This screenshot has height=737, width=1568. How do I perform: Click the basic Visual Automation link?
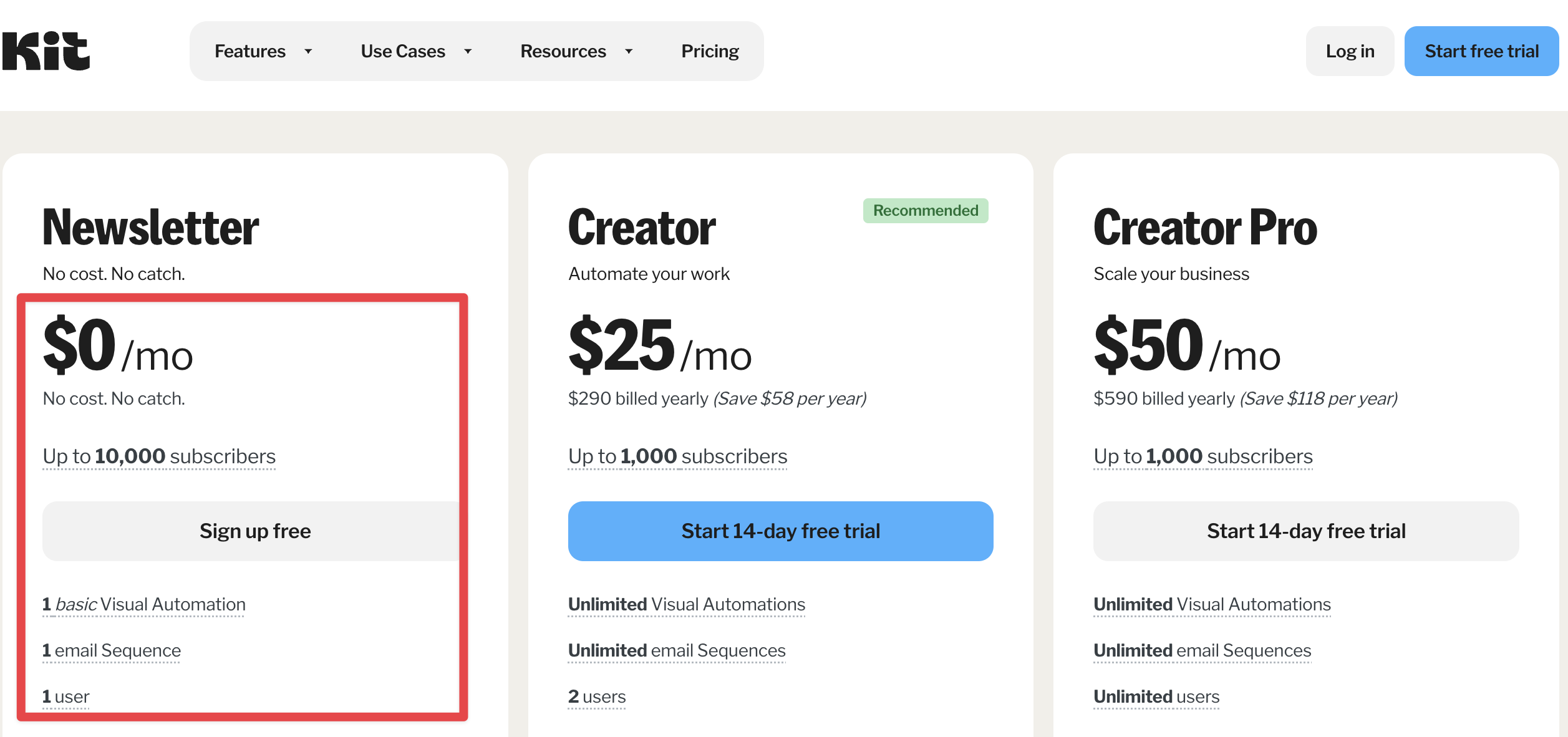click(x=143, y=604)
